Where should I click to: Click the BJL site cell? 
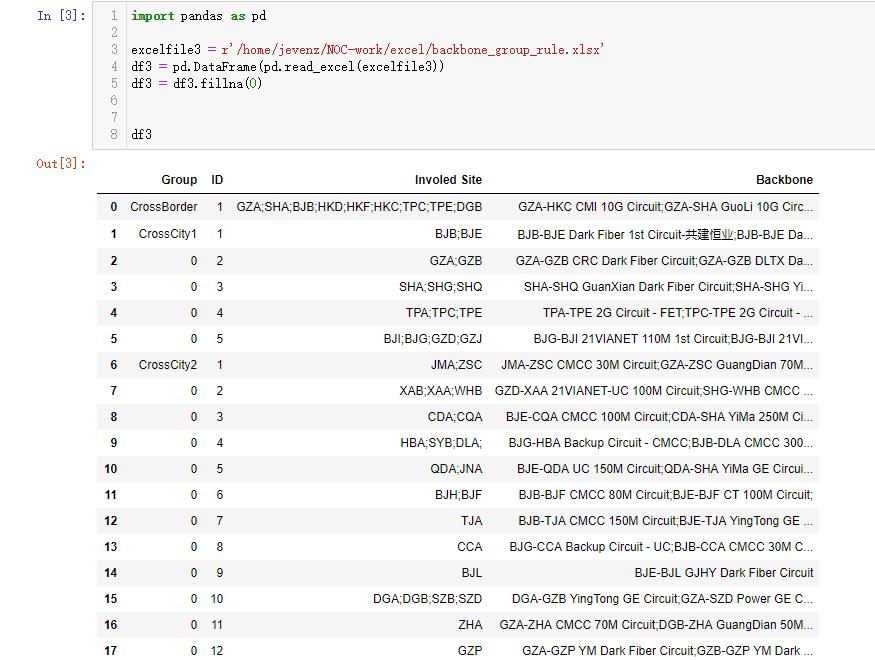pos(472,573)
